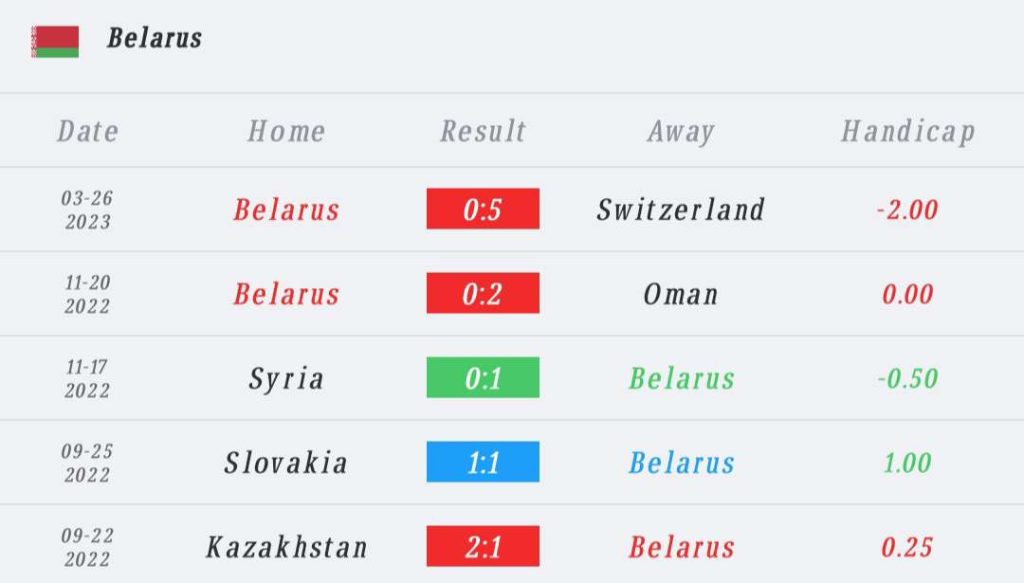1024x583 pixels.
Task: Select the Handicap column header
Action: click(908, 132)
